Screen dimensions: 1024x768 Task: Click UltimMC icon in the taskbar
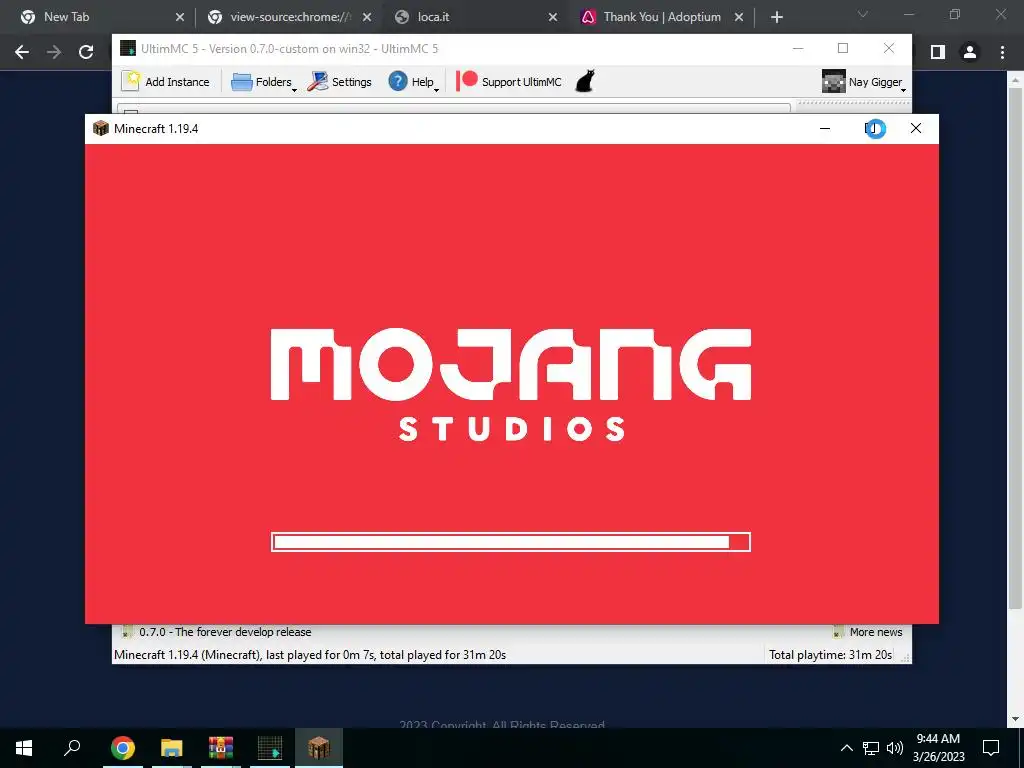pyautogui.click(x=270, y=748)
